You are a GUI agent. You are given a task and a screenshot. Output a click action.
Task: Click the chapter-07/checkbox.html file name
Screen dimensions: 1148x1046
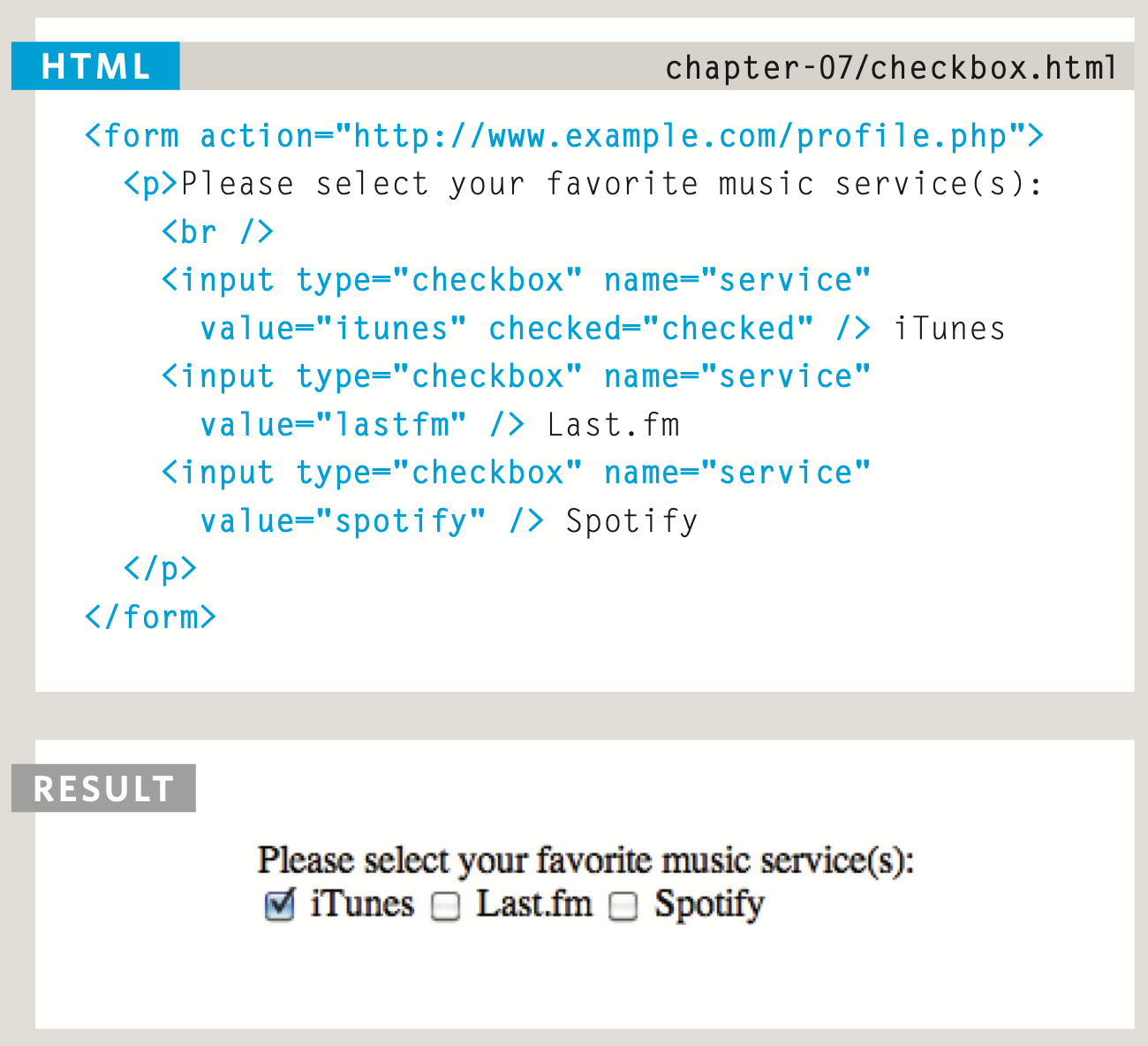point(891,68)
